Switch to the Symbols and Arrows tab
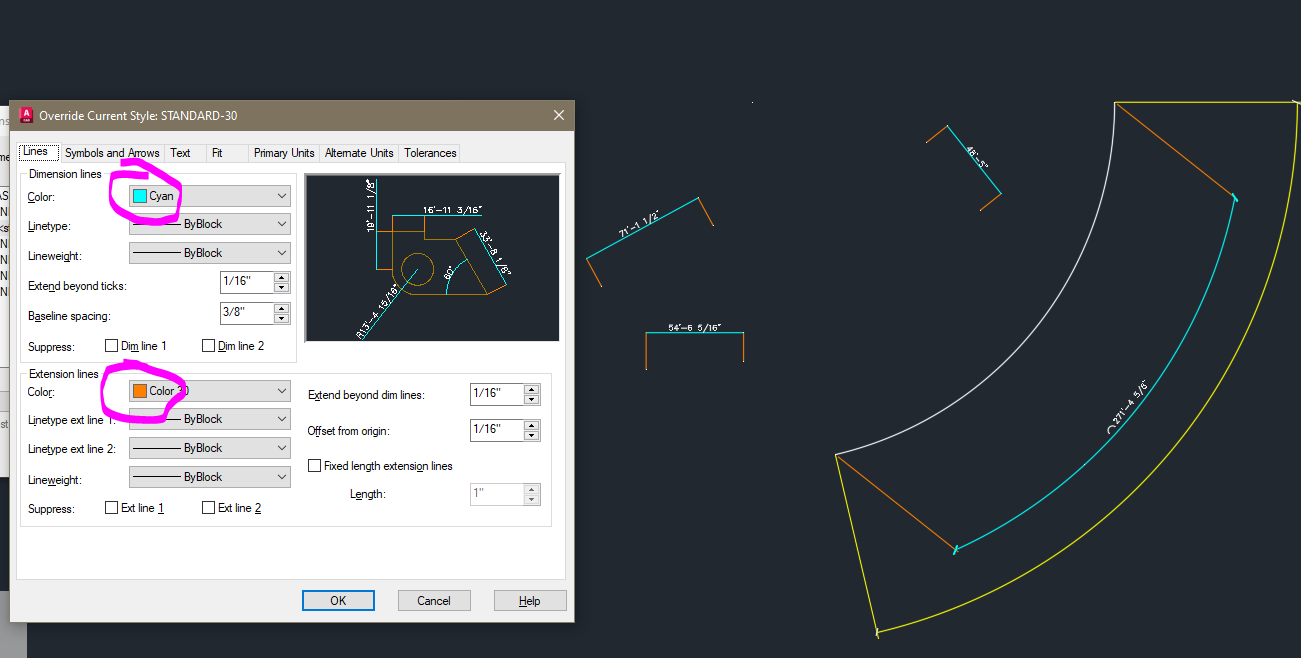This screenshot has width=1301, height=658. pos(111,152)
